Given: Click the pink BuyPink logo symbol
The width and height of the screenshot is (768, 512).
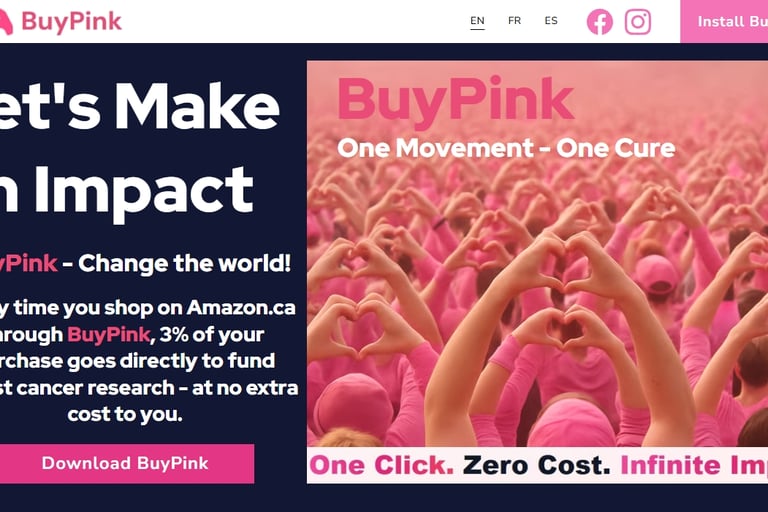Looking at the screenshot, I should pos(6,22).
